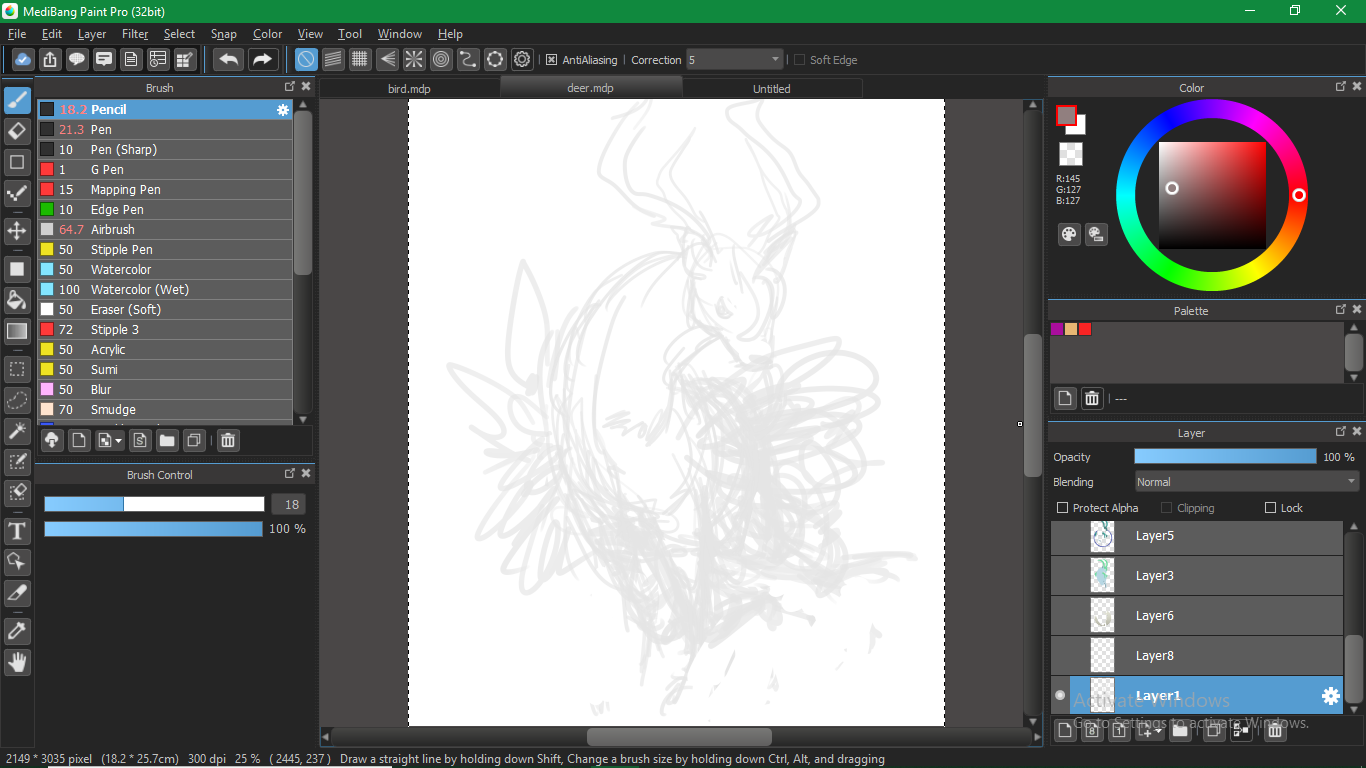This screenshot has height=768, width=1366.
Task: Click the Redo arrow in toolbar
Action: point(262,60)
